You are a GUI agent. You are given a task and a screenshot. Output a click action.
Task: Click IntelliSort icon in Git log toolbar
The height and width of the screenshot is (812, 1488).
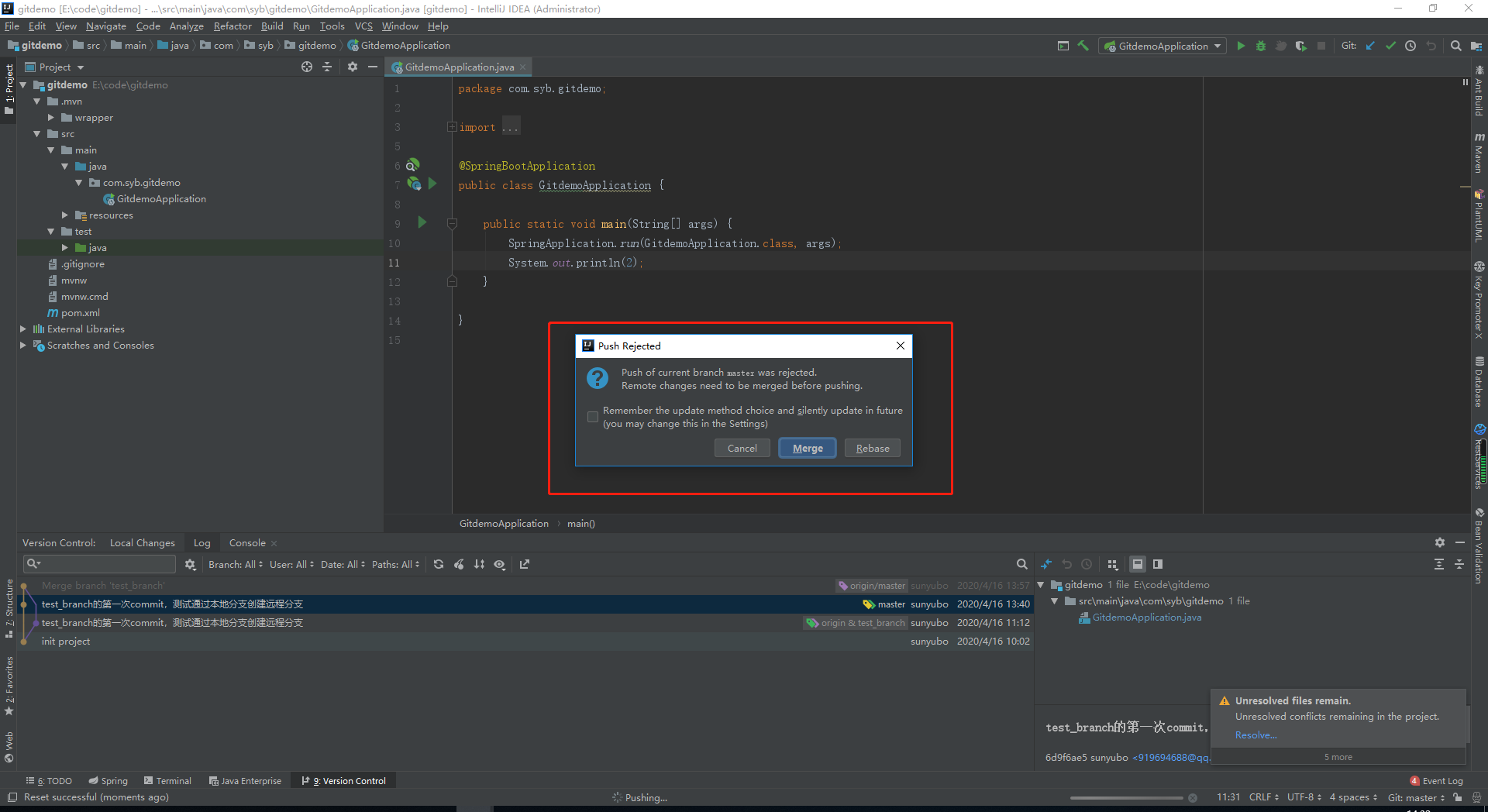(479, 564)
